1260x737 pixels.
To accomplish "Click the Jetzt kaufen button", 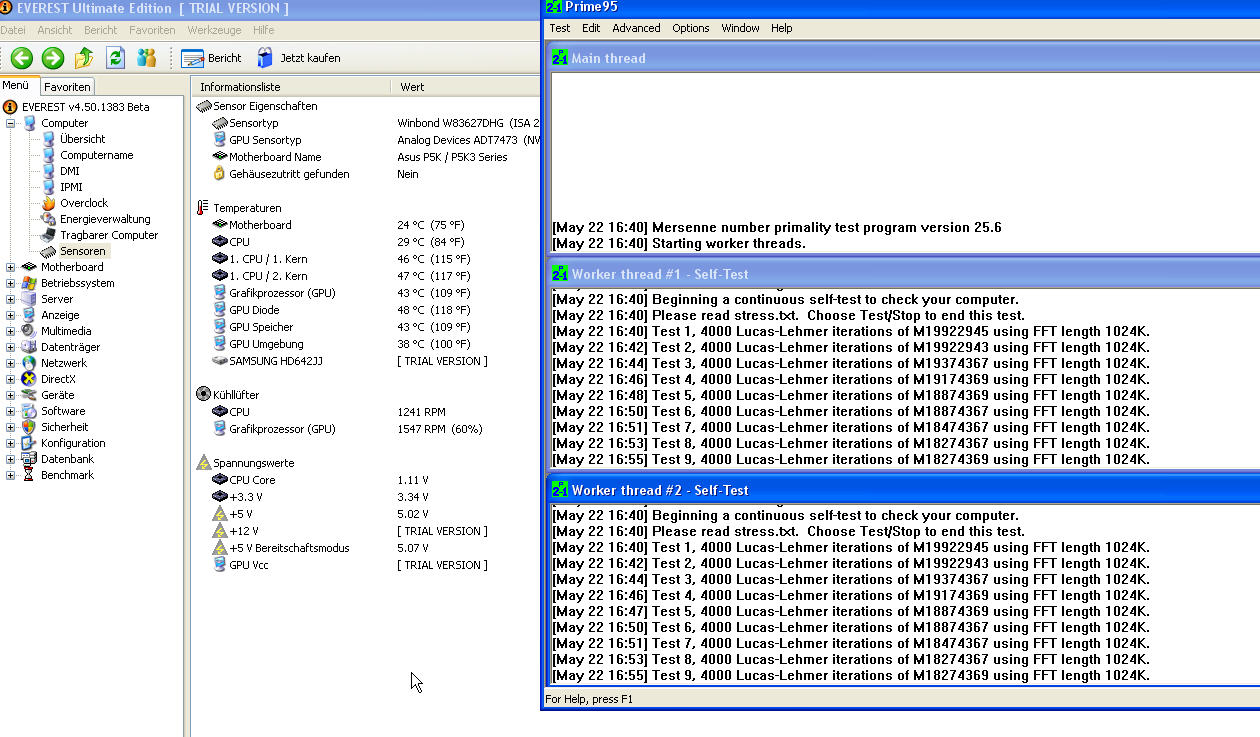I will click(298, 58).
